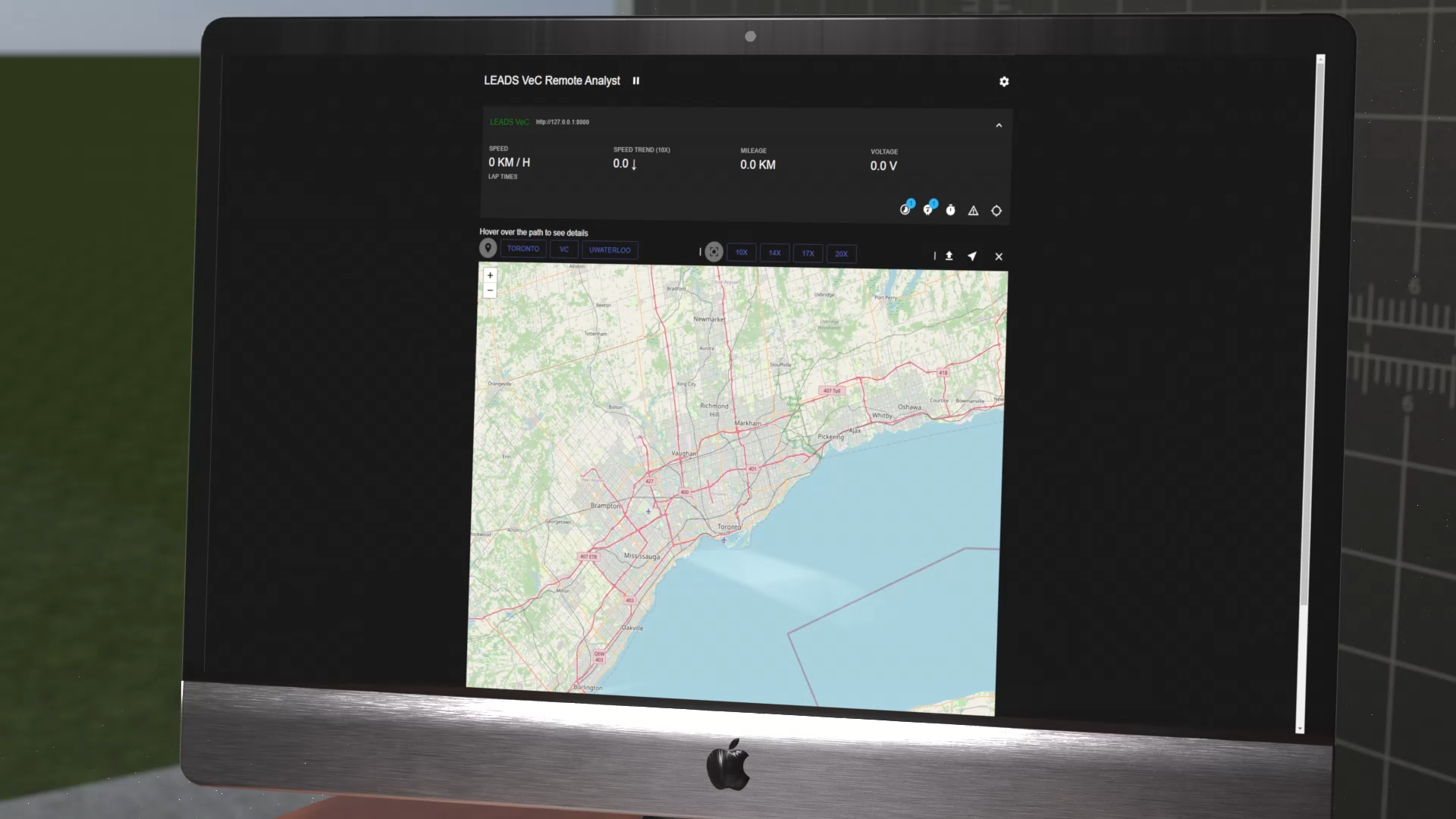Set map zoom to 14X
This screenshot has width=1456, height=819.
774,253
